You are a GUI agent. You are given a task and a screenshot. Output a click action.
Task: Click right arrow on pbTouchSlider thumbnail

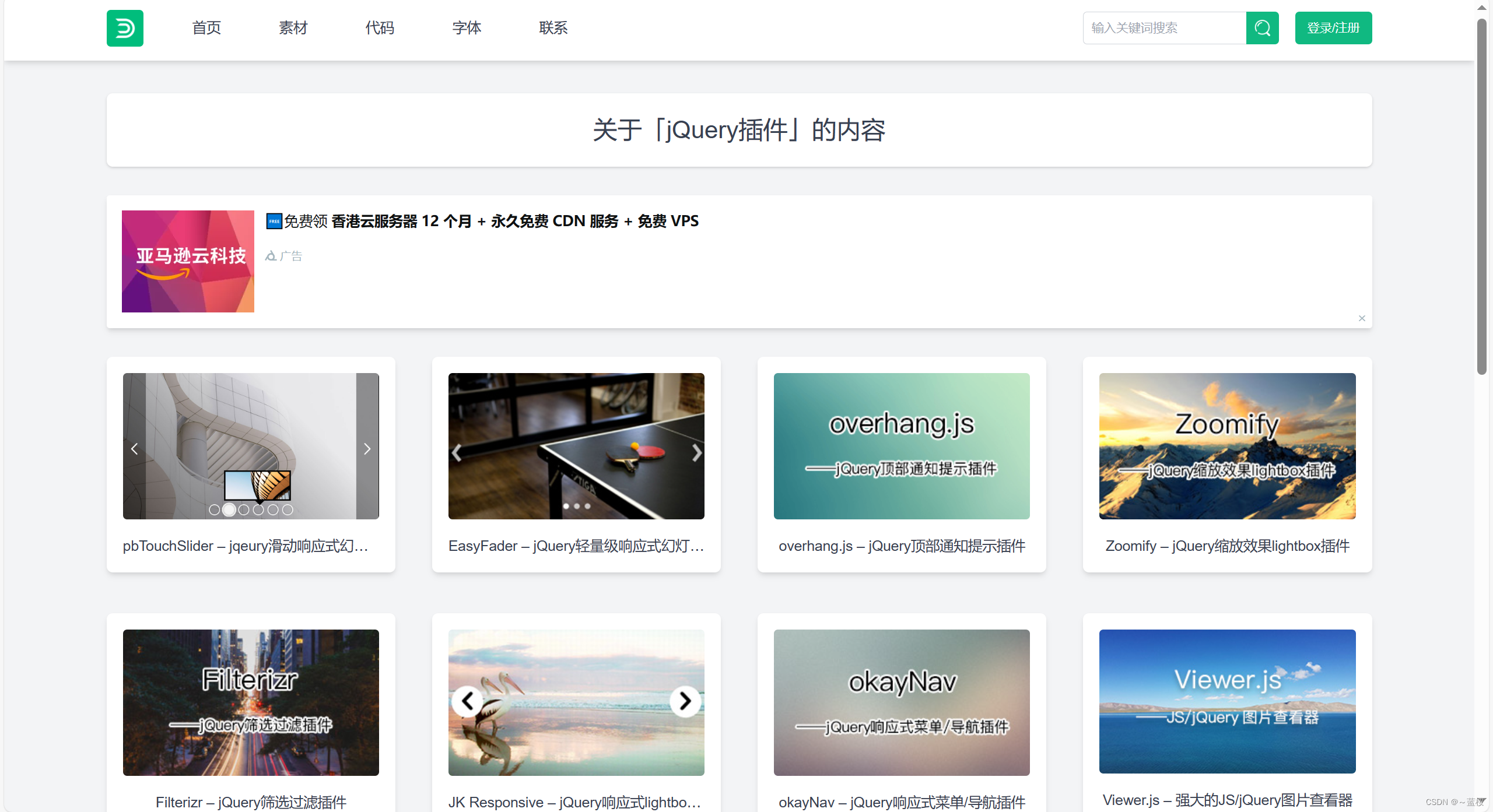tap(367, 449)
